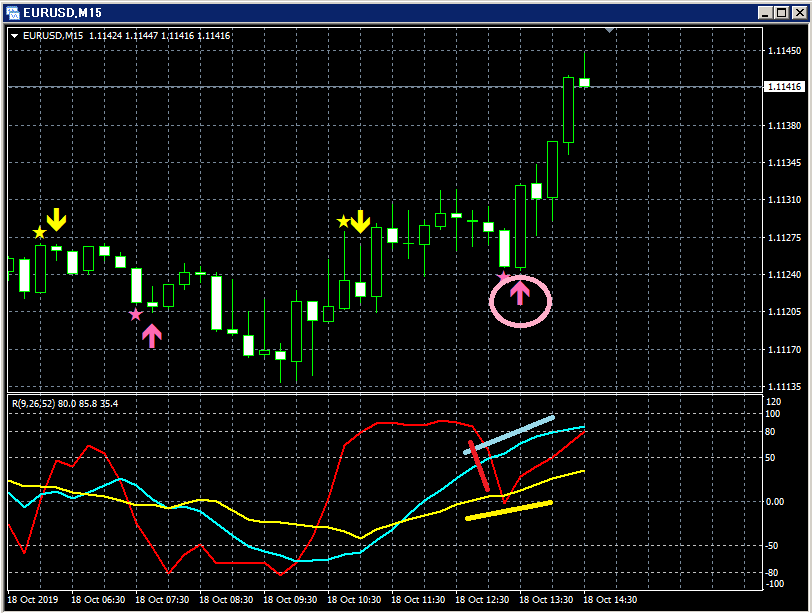Image resolution: width=812 pixels, height=613 pixels.
Task: Click the 18 Oct 13:30 time label
Action: coord(546,600)
